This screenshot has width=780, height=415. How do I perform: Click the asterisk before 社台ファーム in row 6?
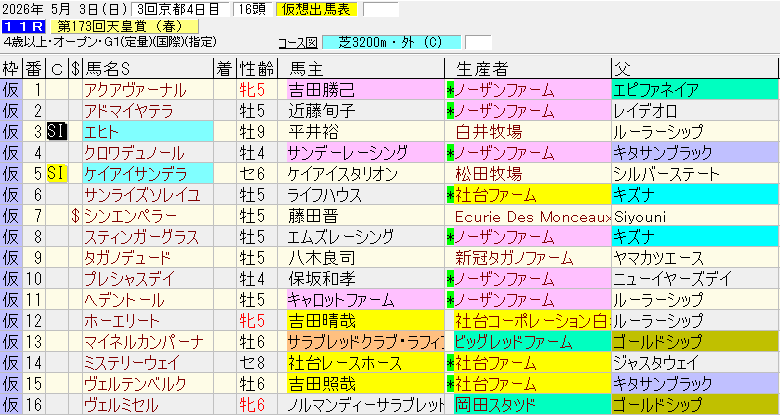coord(450,194)
